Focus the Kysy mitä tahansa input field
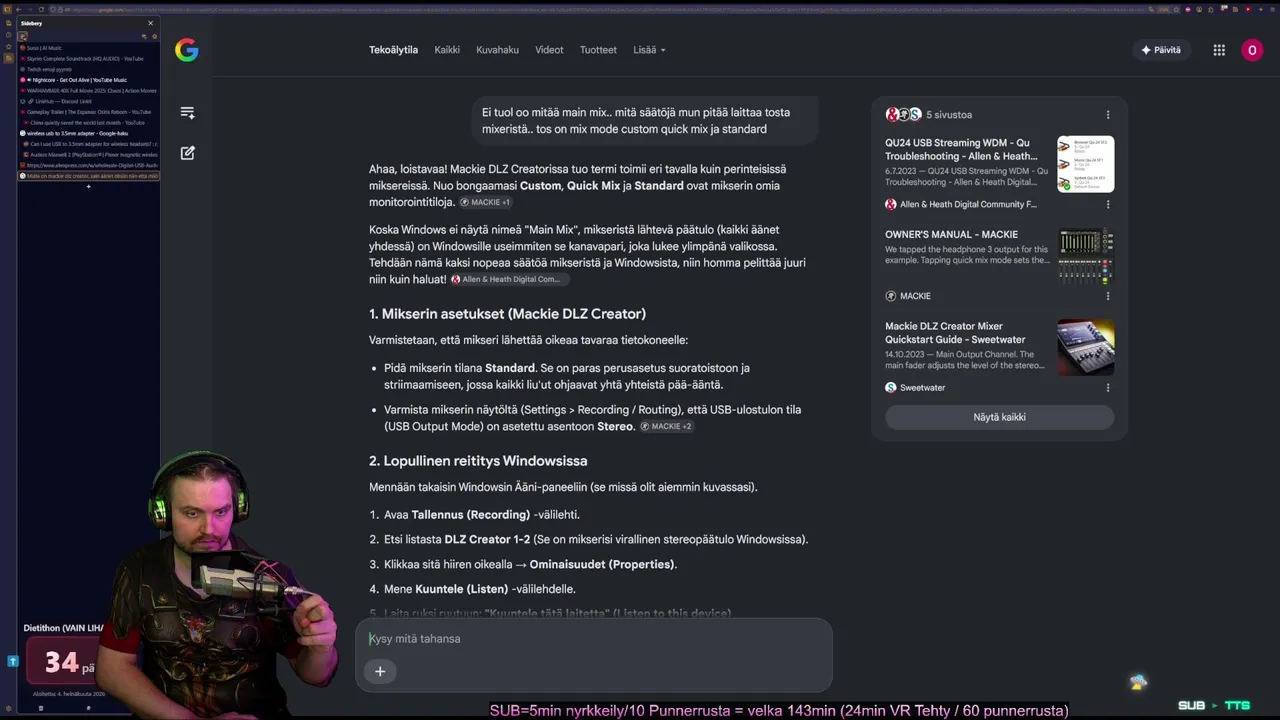1280x720 pixels. (x=594, y=639)
